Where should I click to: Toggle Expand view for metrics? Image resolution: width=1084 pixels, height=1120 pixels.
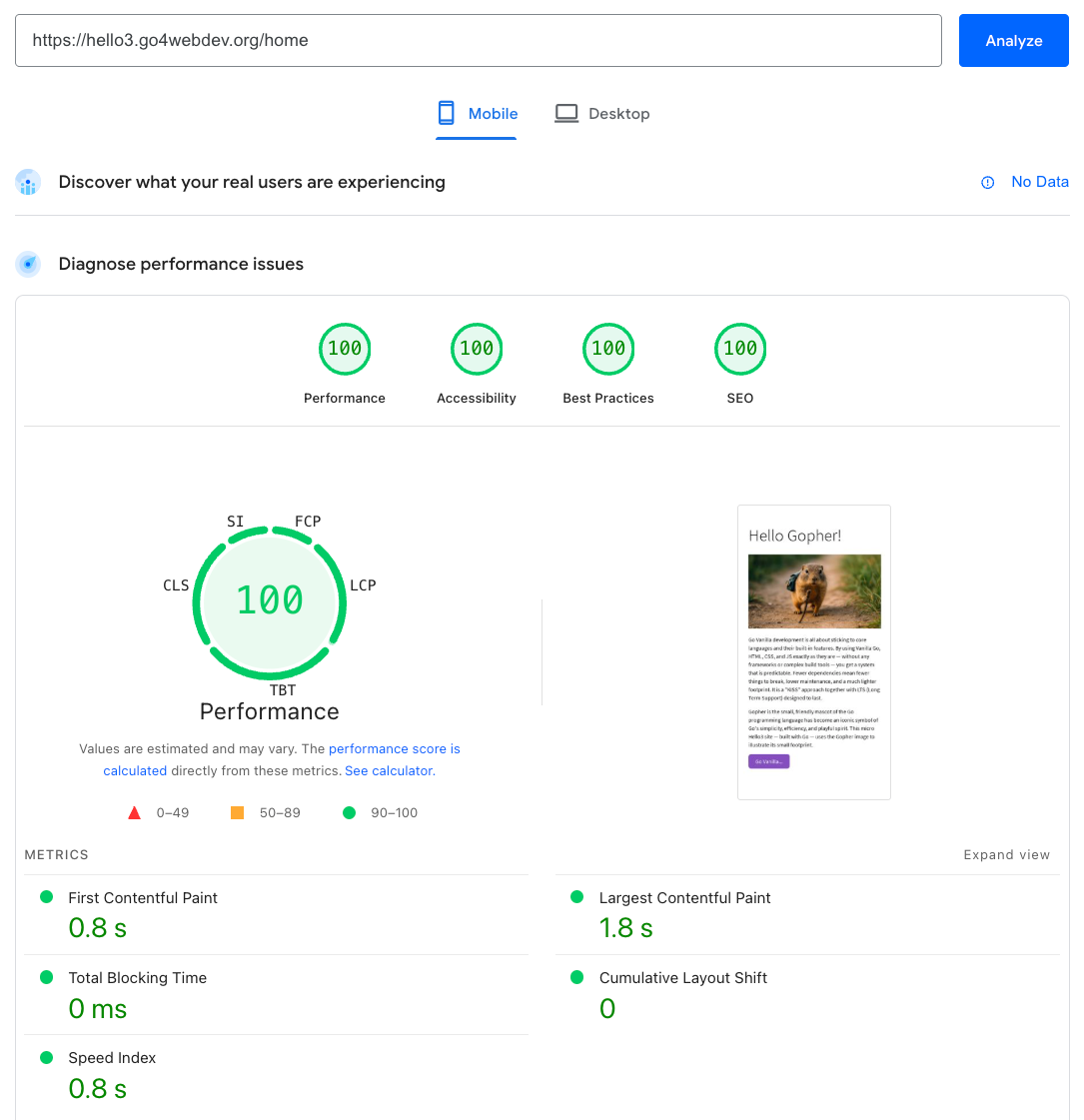click(1006, 855)
